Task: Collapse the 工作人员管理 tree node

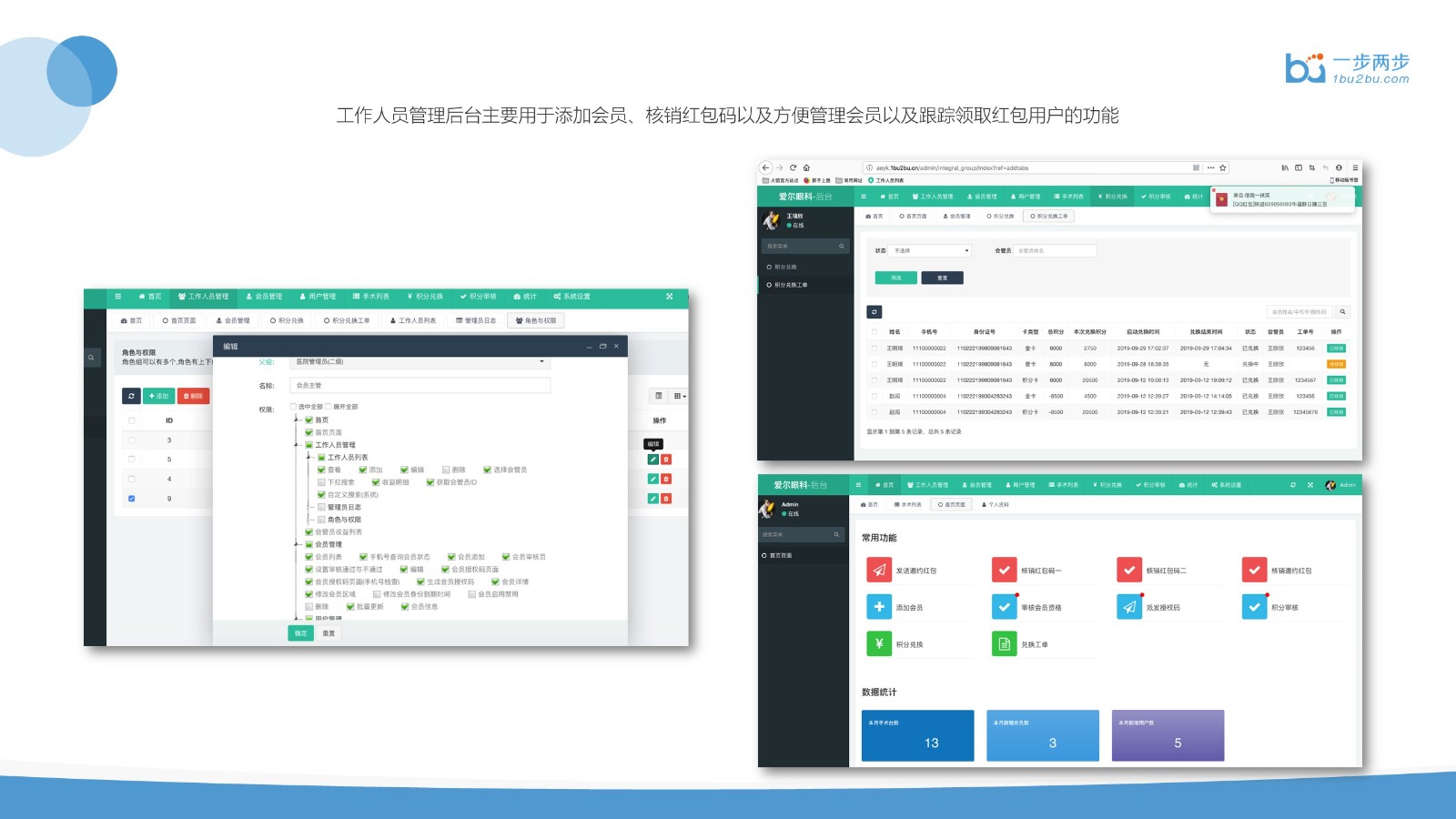Action: tap(298, 445)
